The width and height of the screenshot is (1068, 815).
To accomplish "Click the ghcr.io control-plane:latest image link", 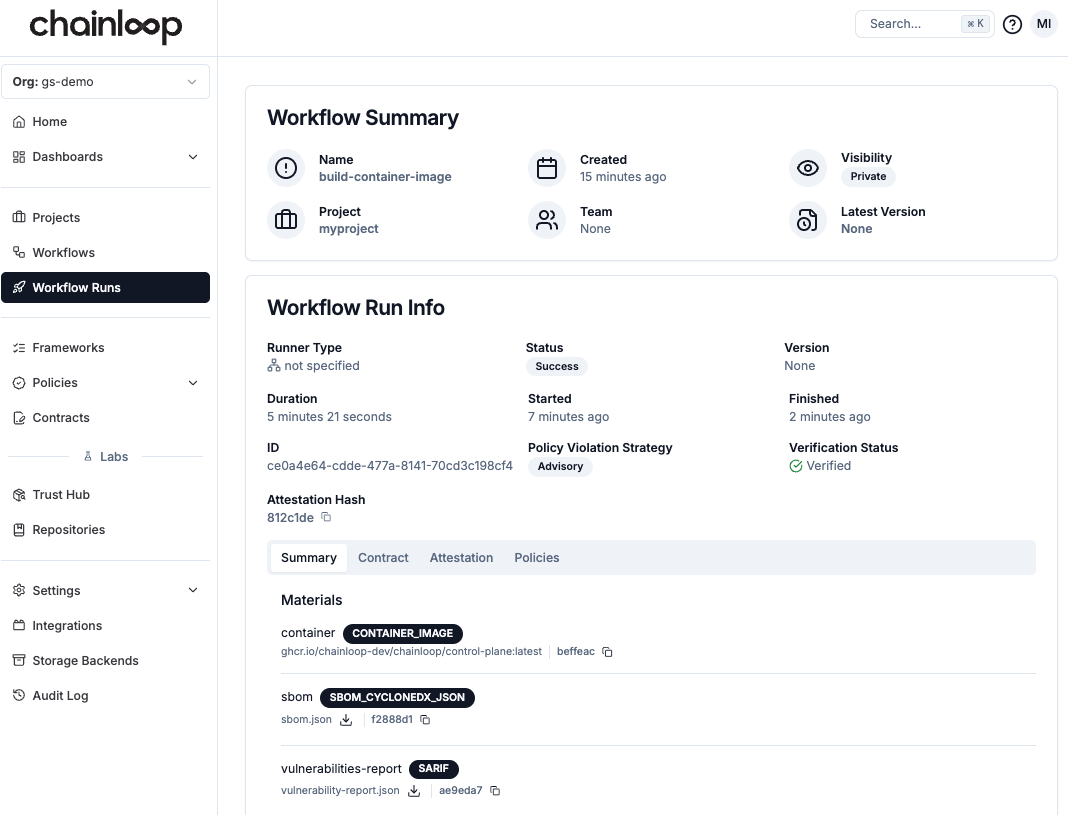I will pyautogui.click(x=411, y=652).
